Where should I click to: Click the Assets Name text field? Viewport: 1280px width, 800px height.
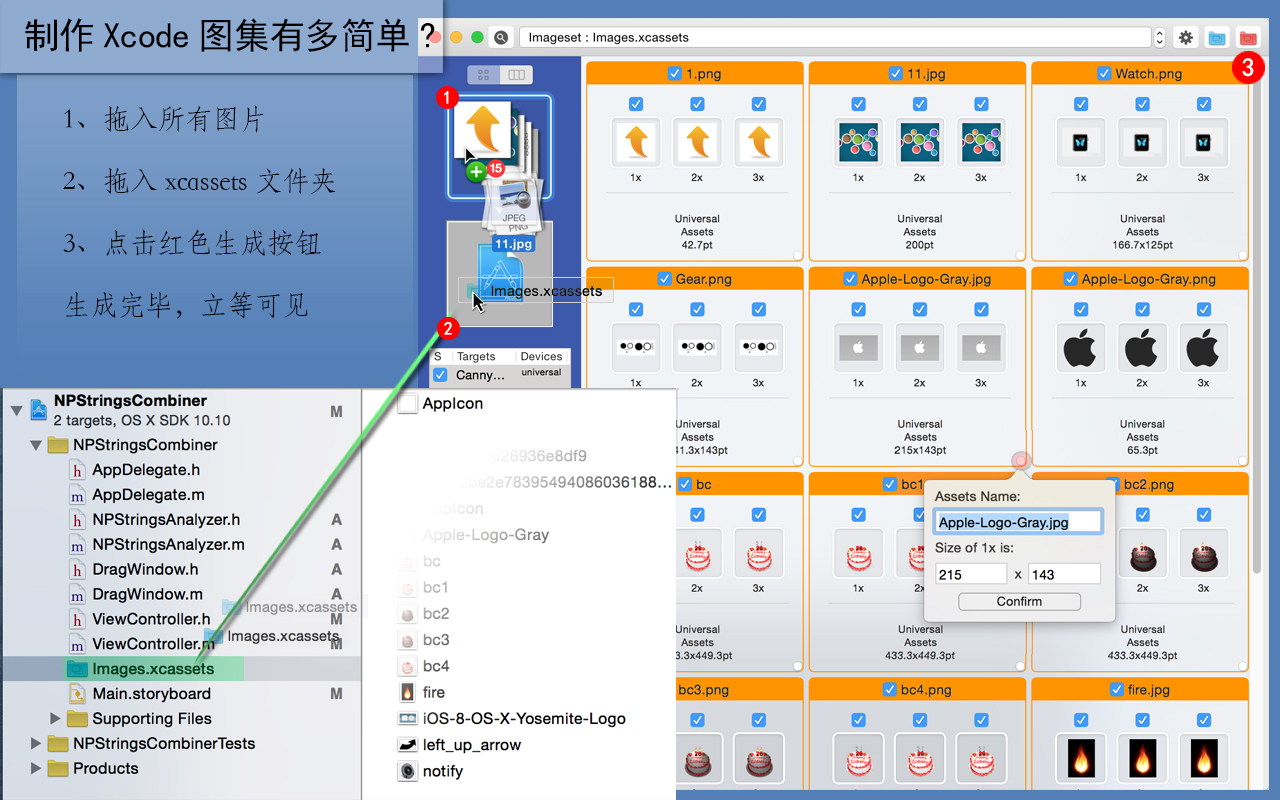point(1018,522)
